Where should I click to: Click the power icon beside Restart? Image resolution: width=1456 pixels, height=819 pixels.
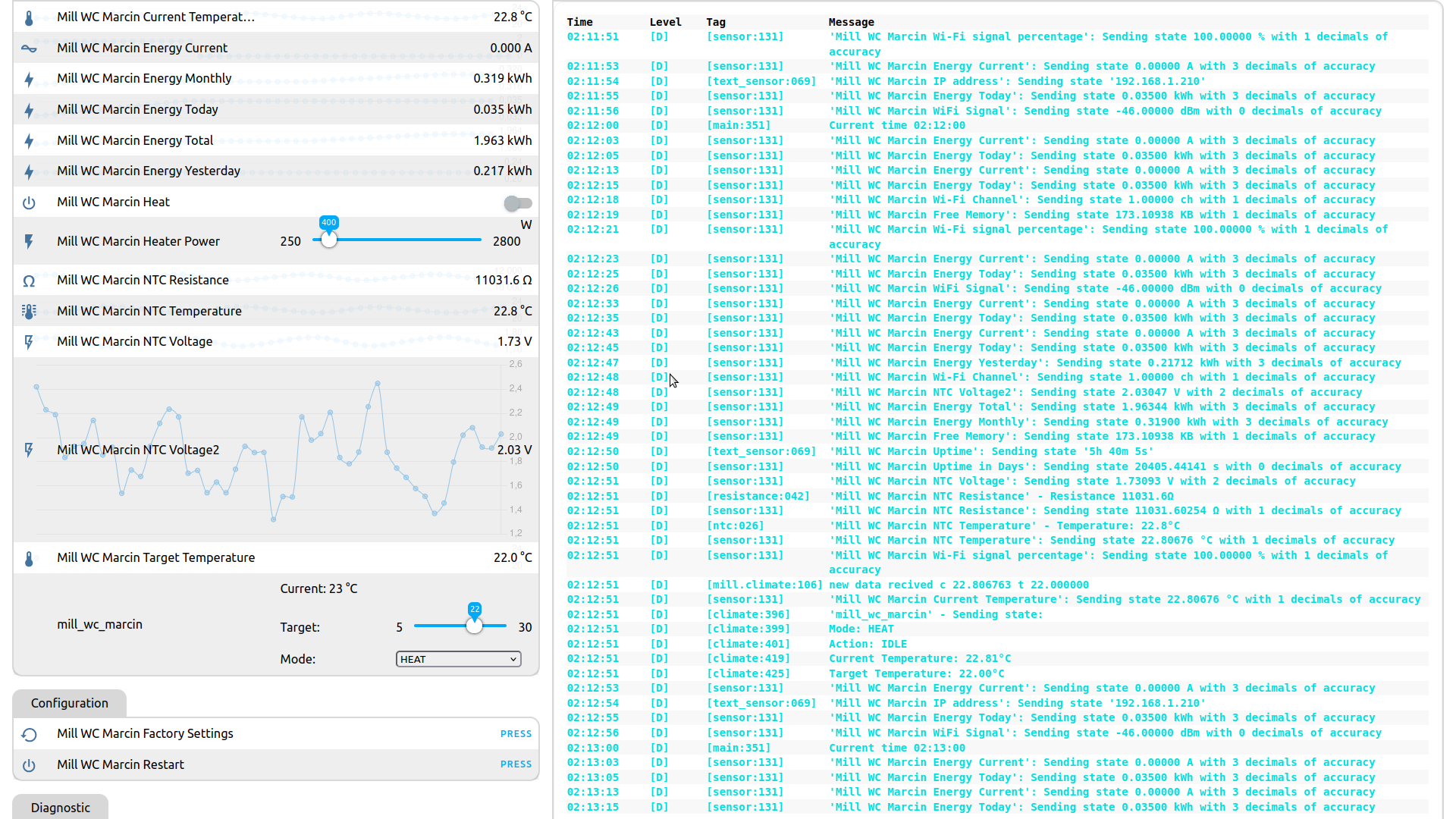(x=29, y=765)
